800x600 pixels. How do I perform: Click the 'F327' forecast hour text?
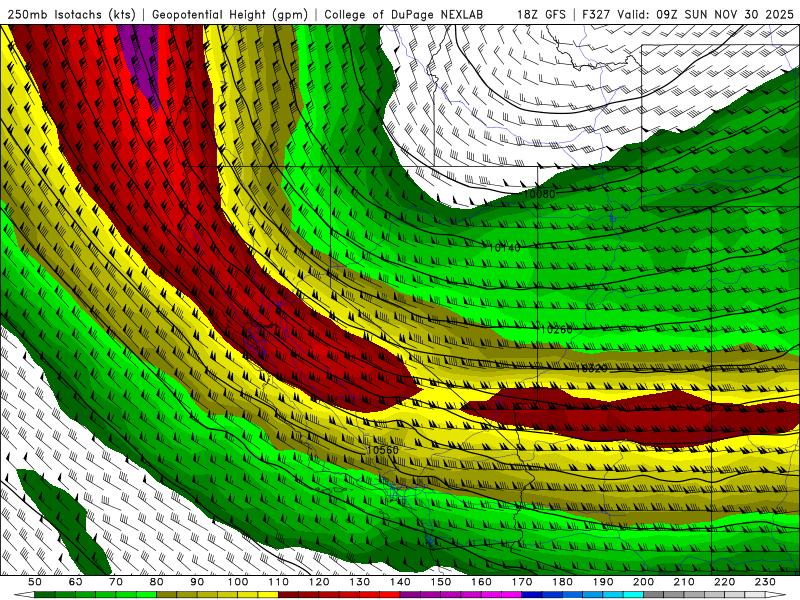596,14
